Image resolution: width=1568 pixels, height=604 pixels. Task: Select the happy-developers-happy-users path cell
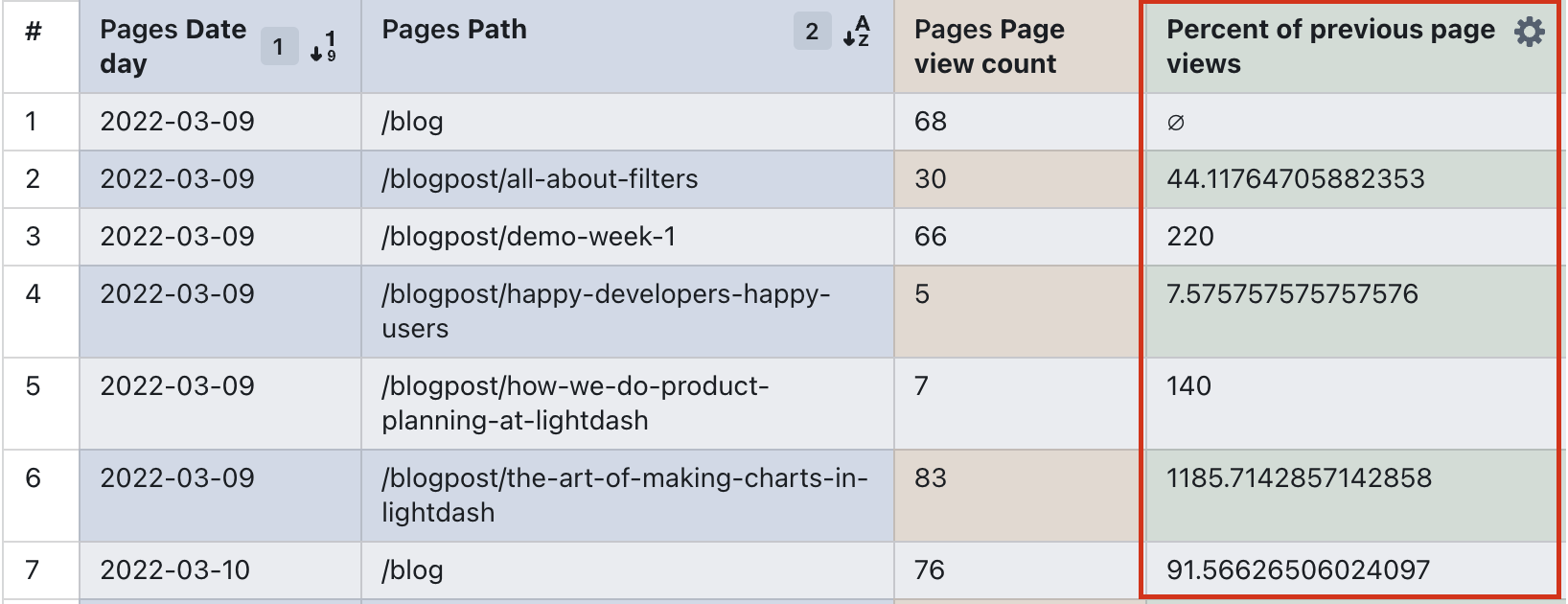pyautogui.click(x=606, y=311)
